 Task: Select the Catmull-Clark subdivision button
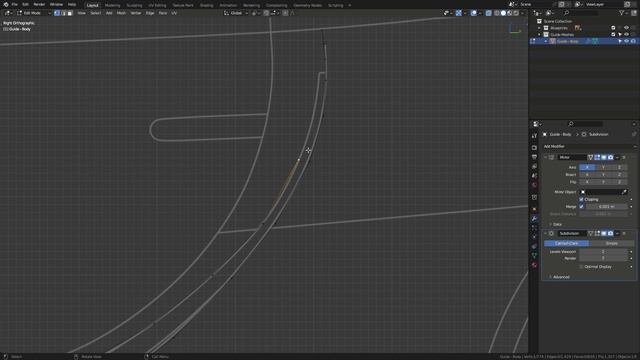567,243
